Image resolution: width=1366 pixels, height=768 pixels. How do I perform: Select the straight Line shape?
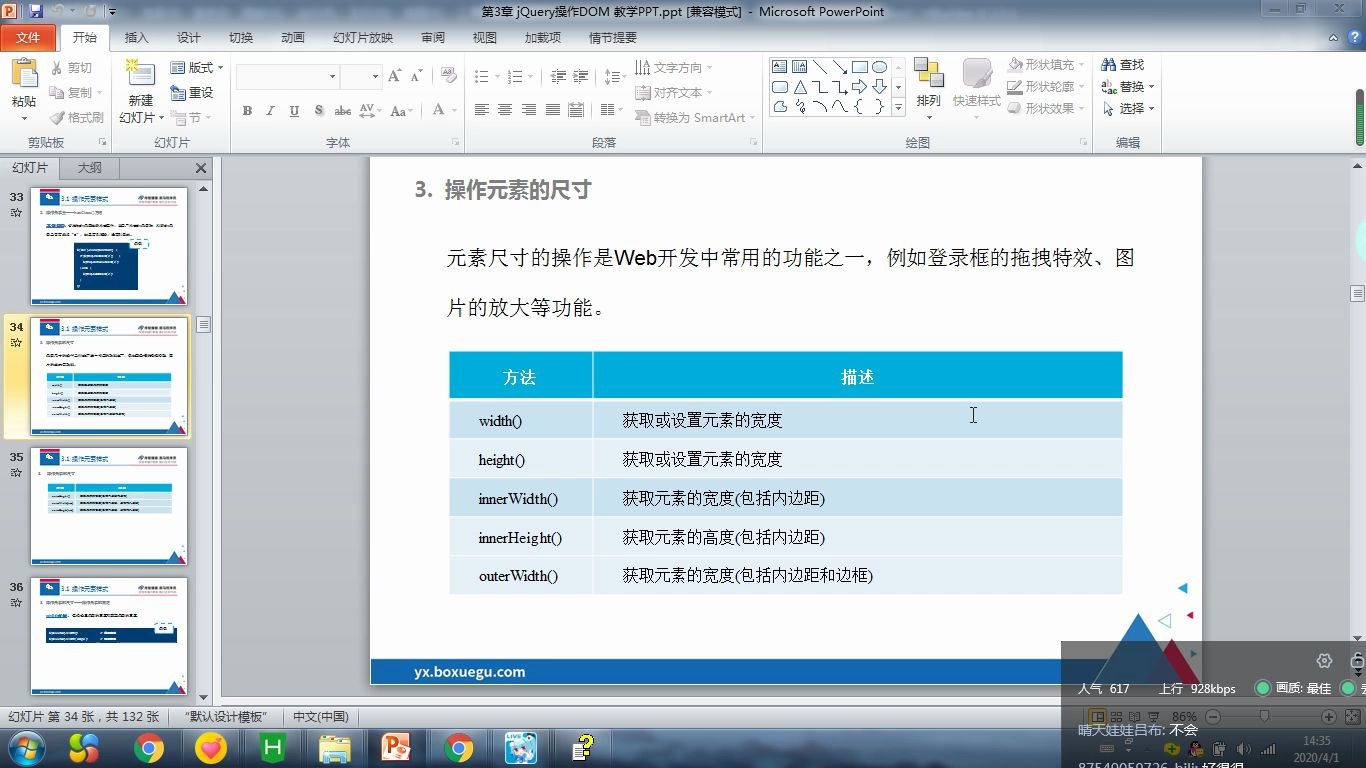[x=819, y=67]
